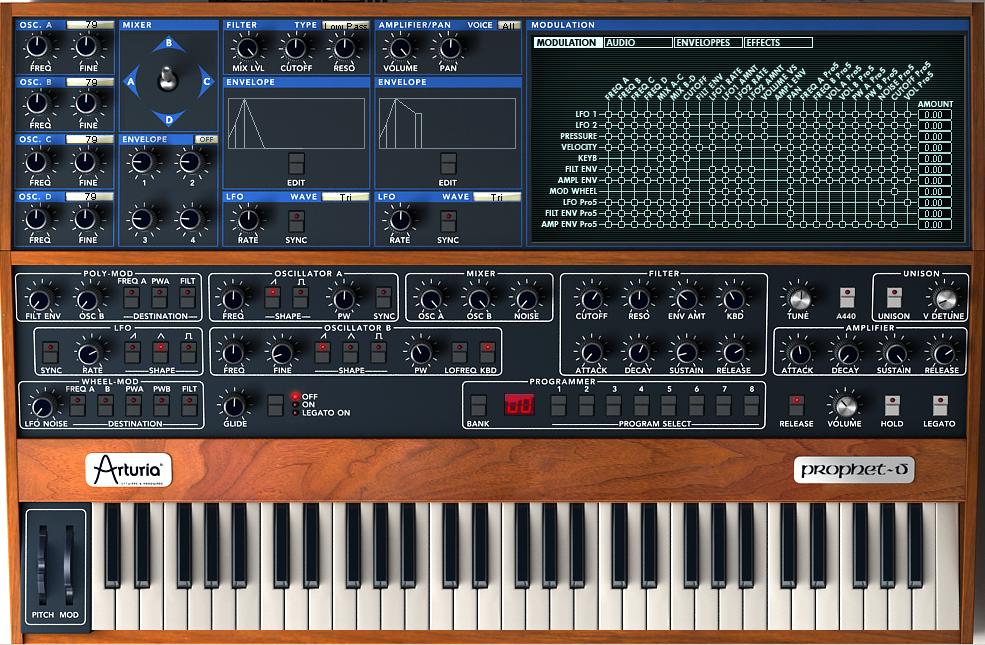Open the filter LFO WAVE Tri dropdown

(346, 197)
